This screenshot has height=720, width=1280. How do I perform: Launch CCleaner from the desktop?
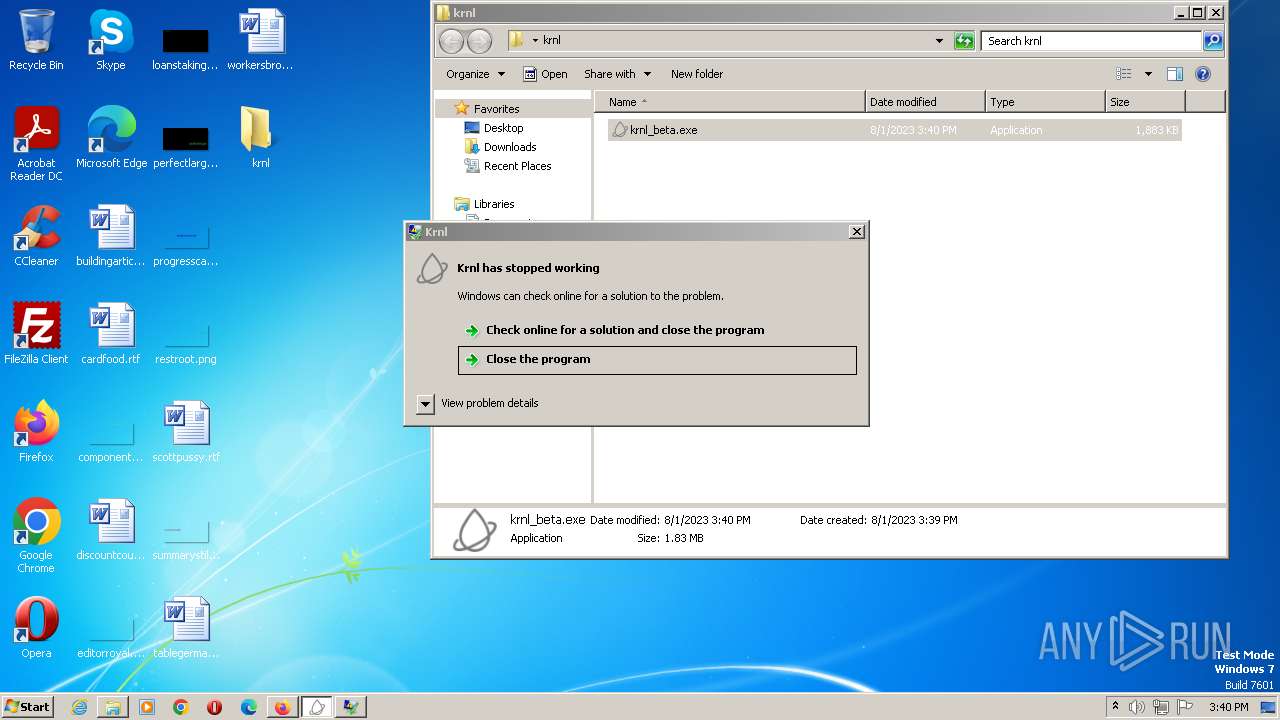(x=36, y=236)
